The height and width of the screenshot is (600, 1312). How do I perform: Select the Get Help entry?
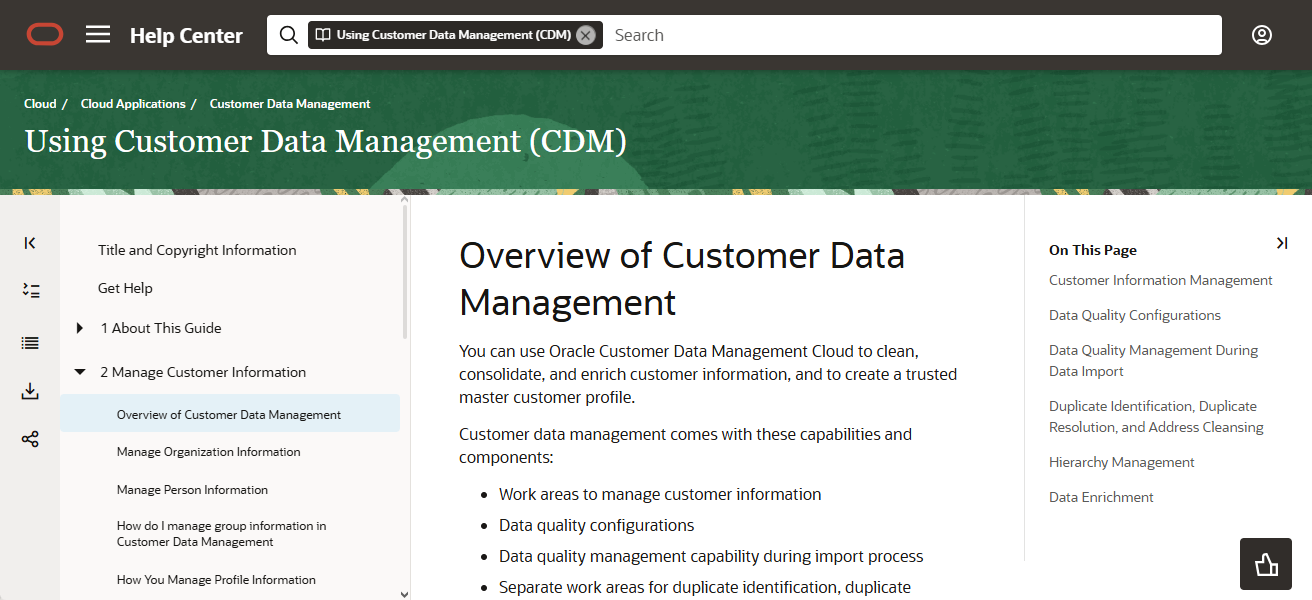124,288
